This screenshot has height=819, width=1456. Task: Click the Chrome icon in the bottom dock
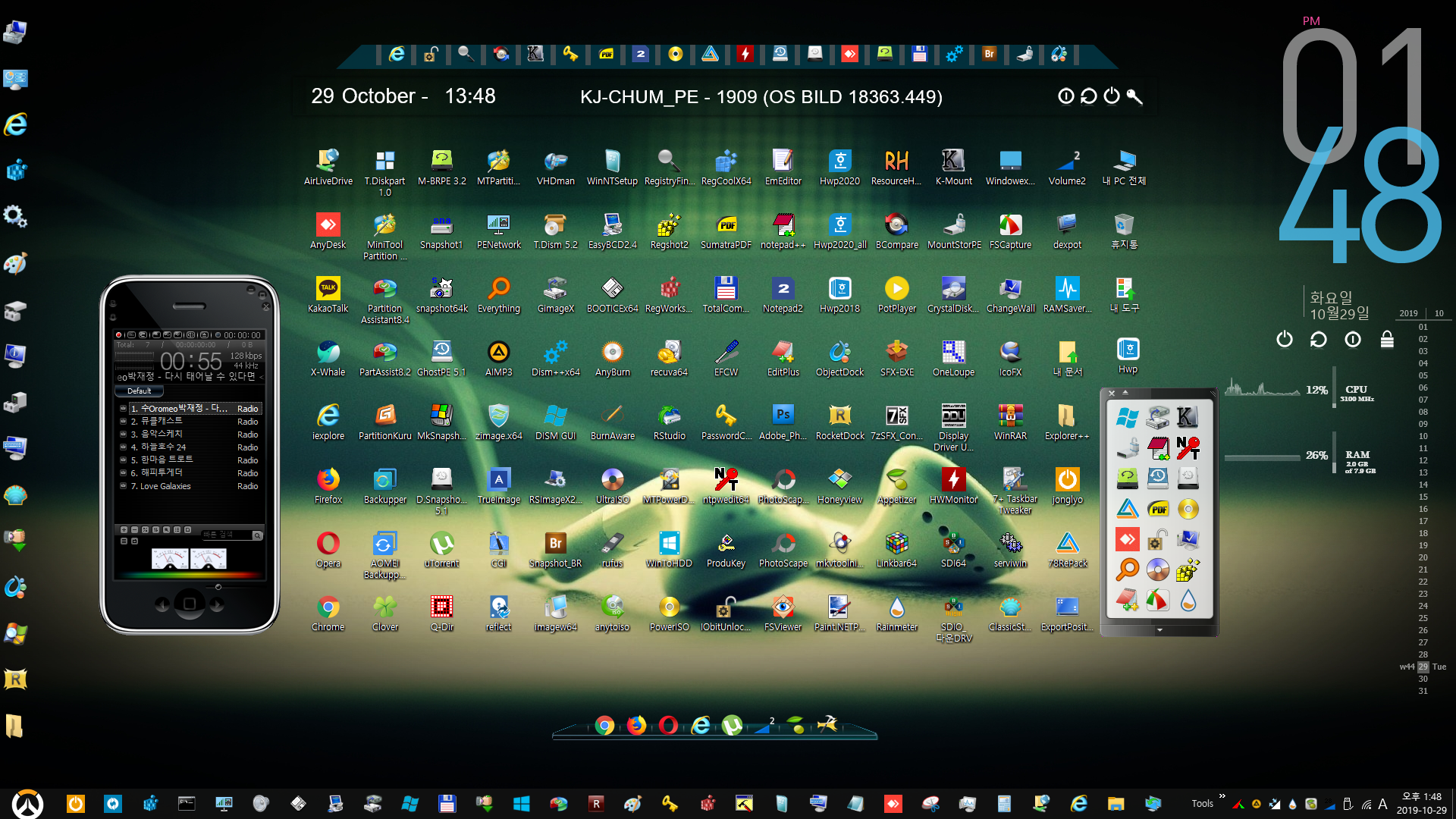click(x=604, y=726)
